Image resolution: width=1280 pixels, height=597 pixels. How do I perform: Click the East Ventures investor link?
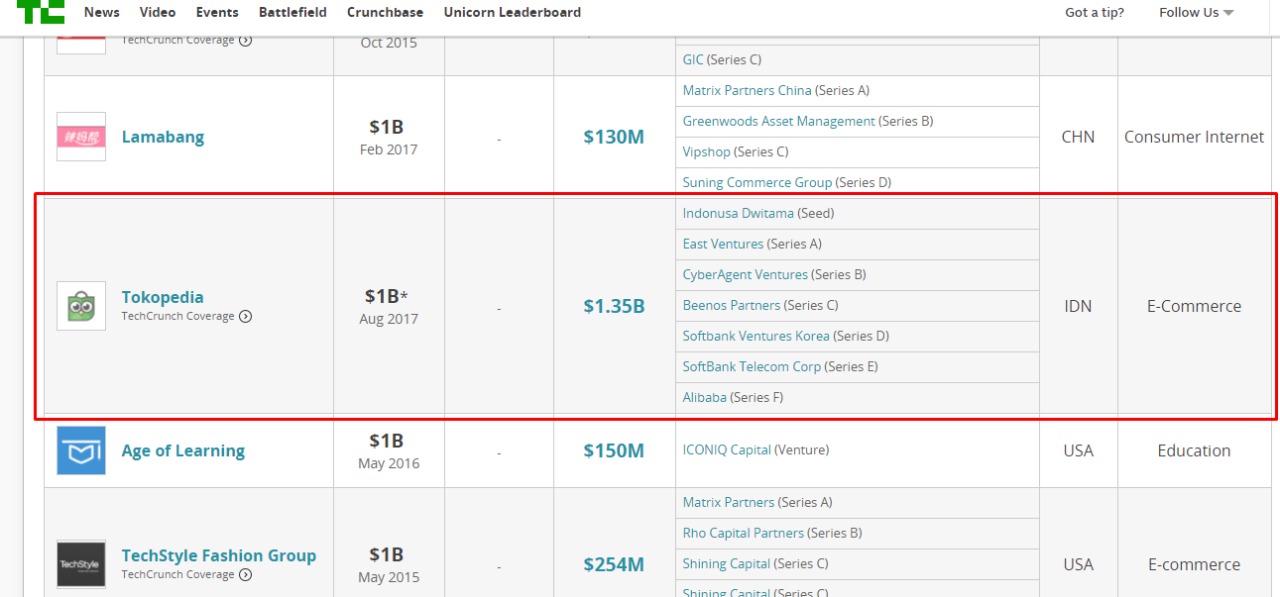pyautogui.click(x=723, y=244)
